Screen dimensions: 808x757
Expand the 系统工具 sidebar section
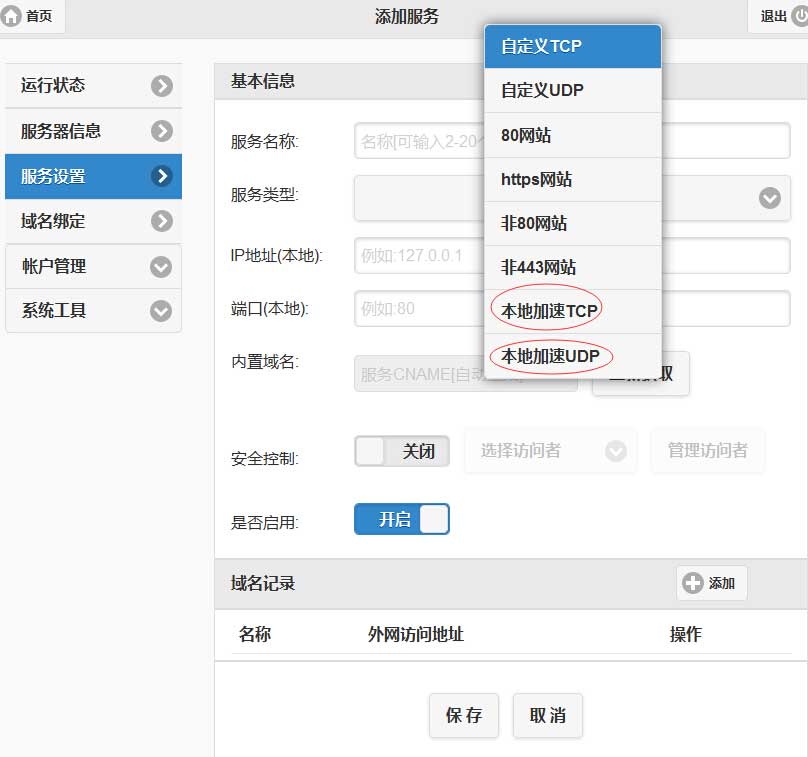click(x=161, y=311)
